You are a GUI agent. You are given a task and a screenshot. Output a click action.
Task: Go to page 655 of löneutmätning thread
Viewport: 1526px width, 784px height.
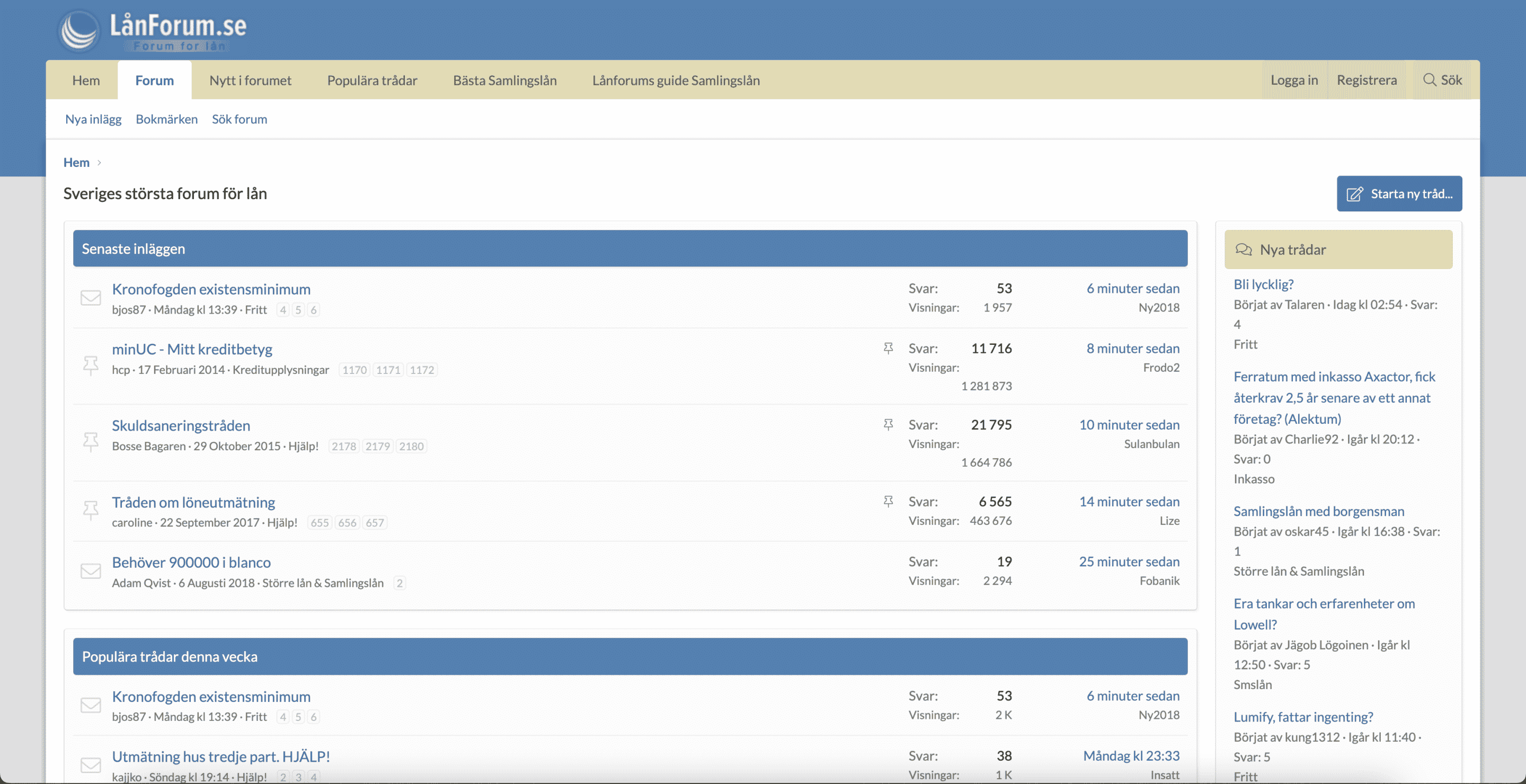click(320, 523)
